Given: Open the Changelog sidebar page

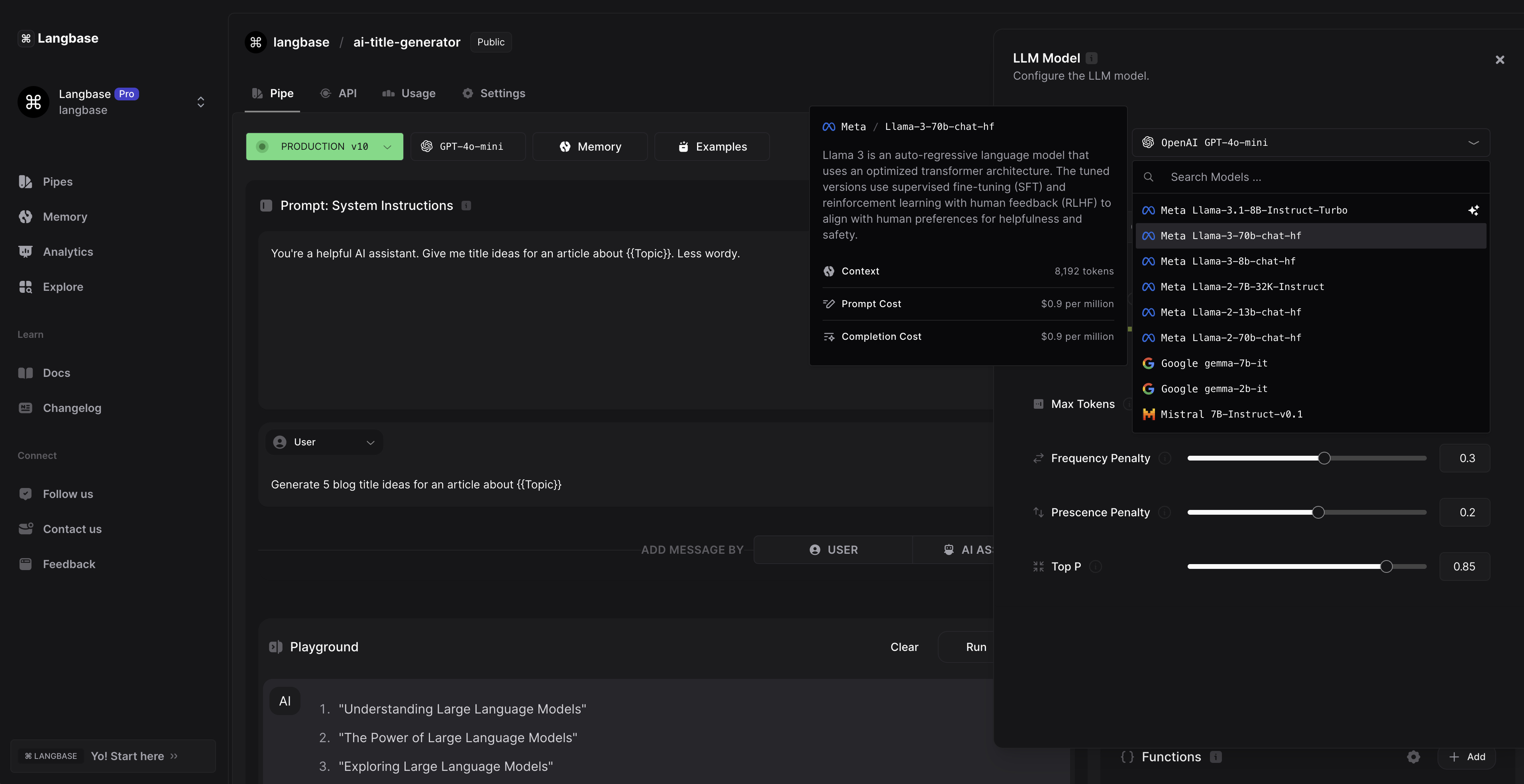Looking at the screenshot, I should click(72, 408).
